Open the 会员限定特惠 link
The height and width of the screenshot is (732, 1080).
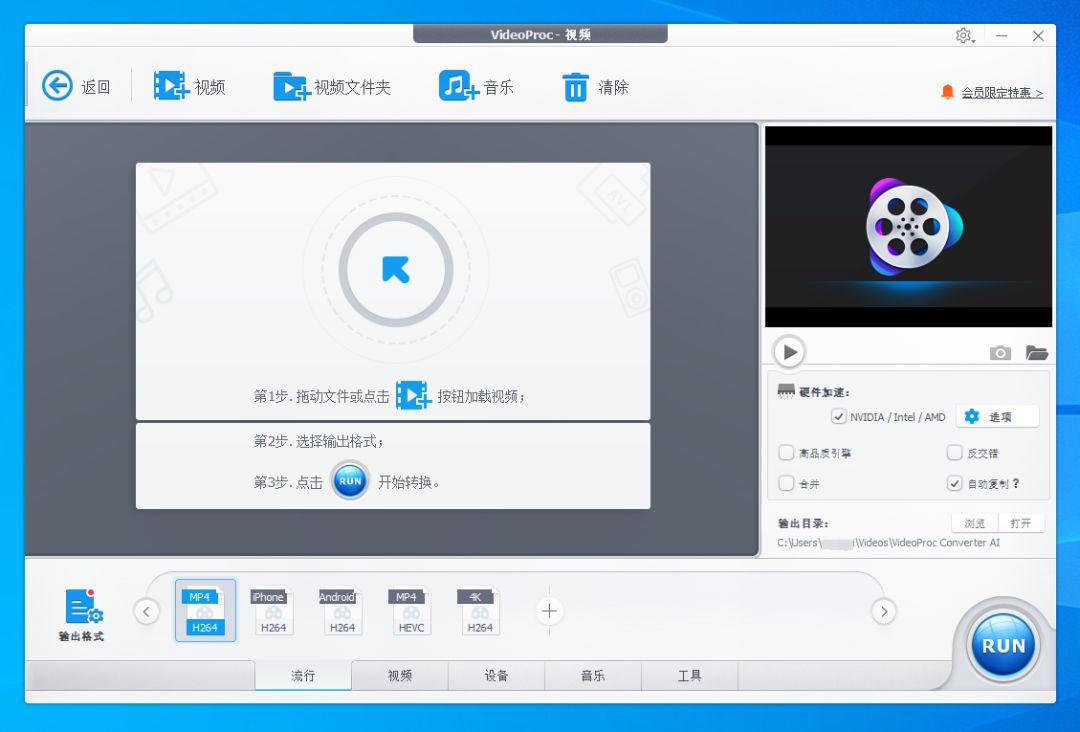(1002, 92)
